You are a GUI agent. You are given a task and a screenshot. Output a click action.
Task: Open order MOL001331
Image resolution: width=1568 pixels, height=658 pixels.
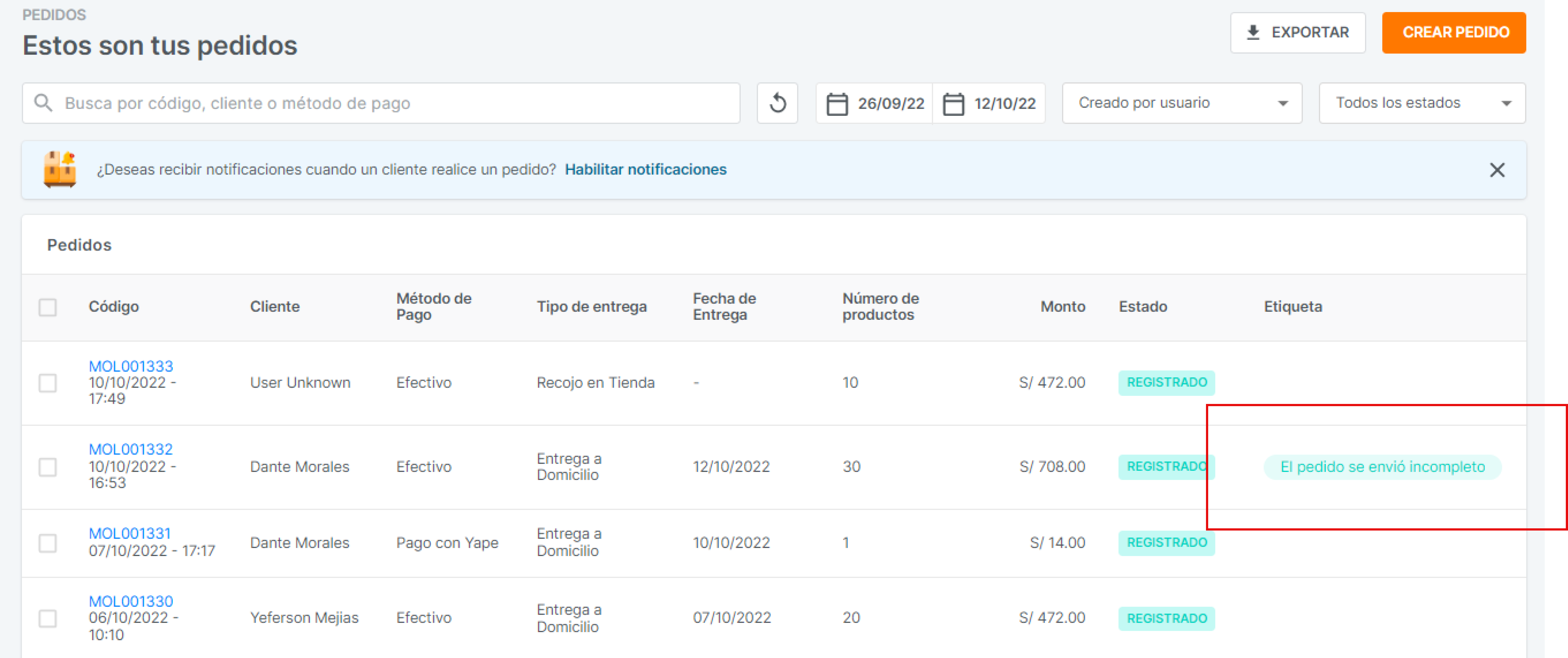click(130, 533)
